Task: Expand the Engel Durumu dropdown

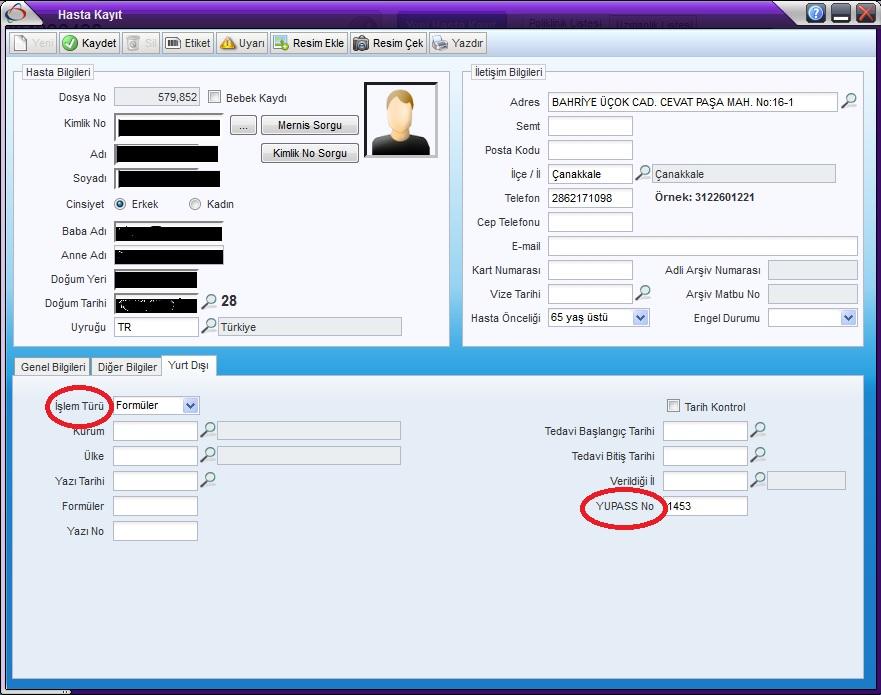Action: coord(848,318)
